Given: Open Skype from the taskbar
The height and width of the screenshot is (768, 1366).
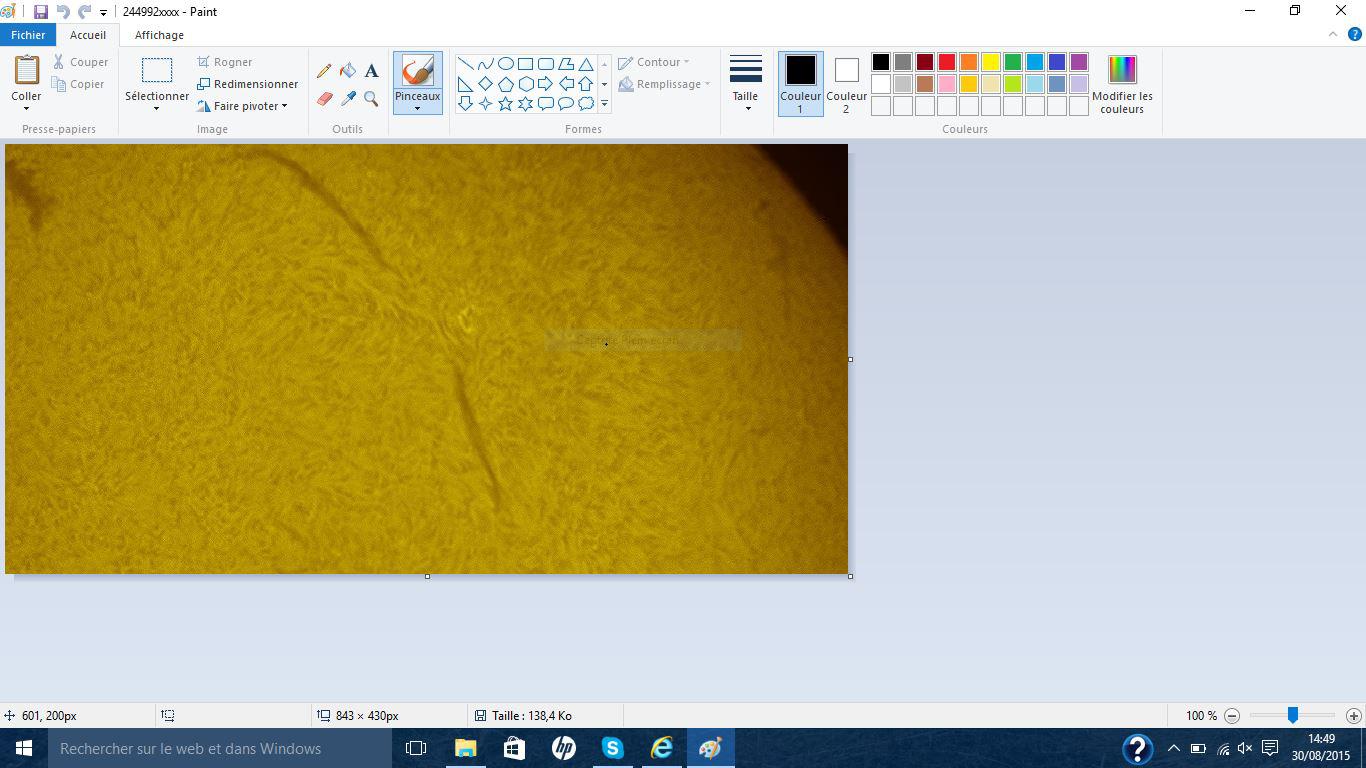Looking at the screenshot, I should coord(613,748).
